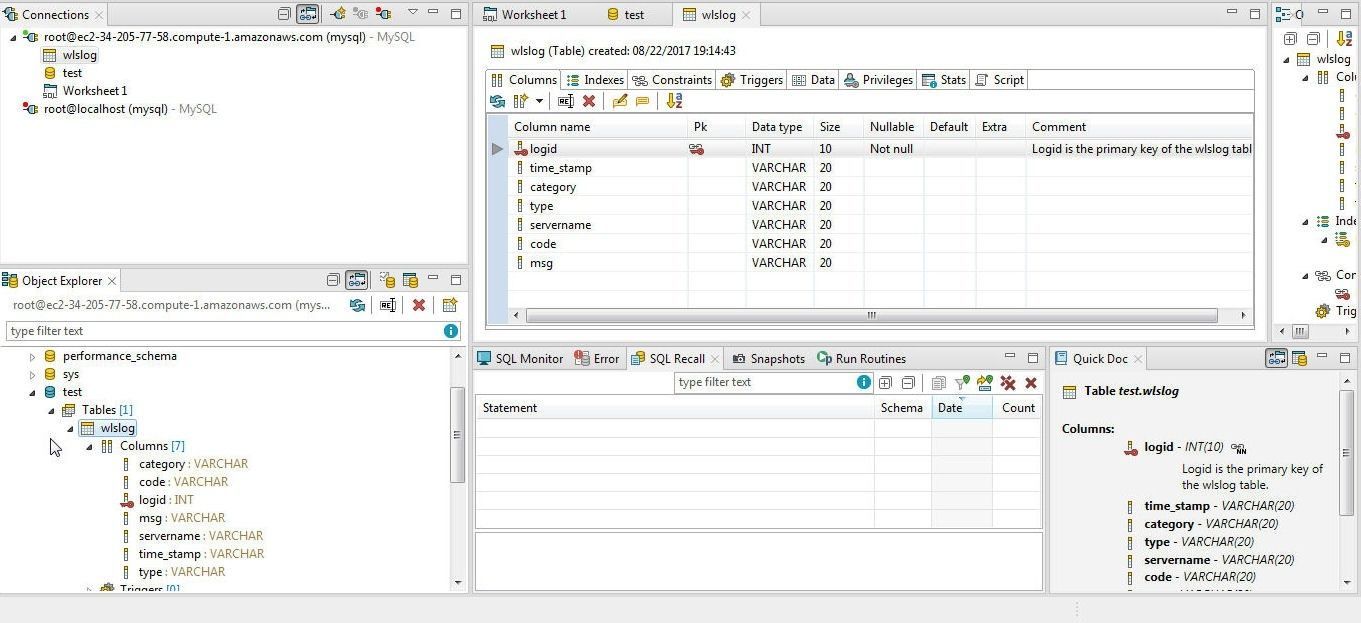Open the add column dropdown arrow
Image resolution: width=1361 pixels, height=623 pixels.
[x=539, y=101]
